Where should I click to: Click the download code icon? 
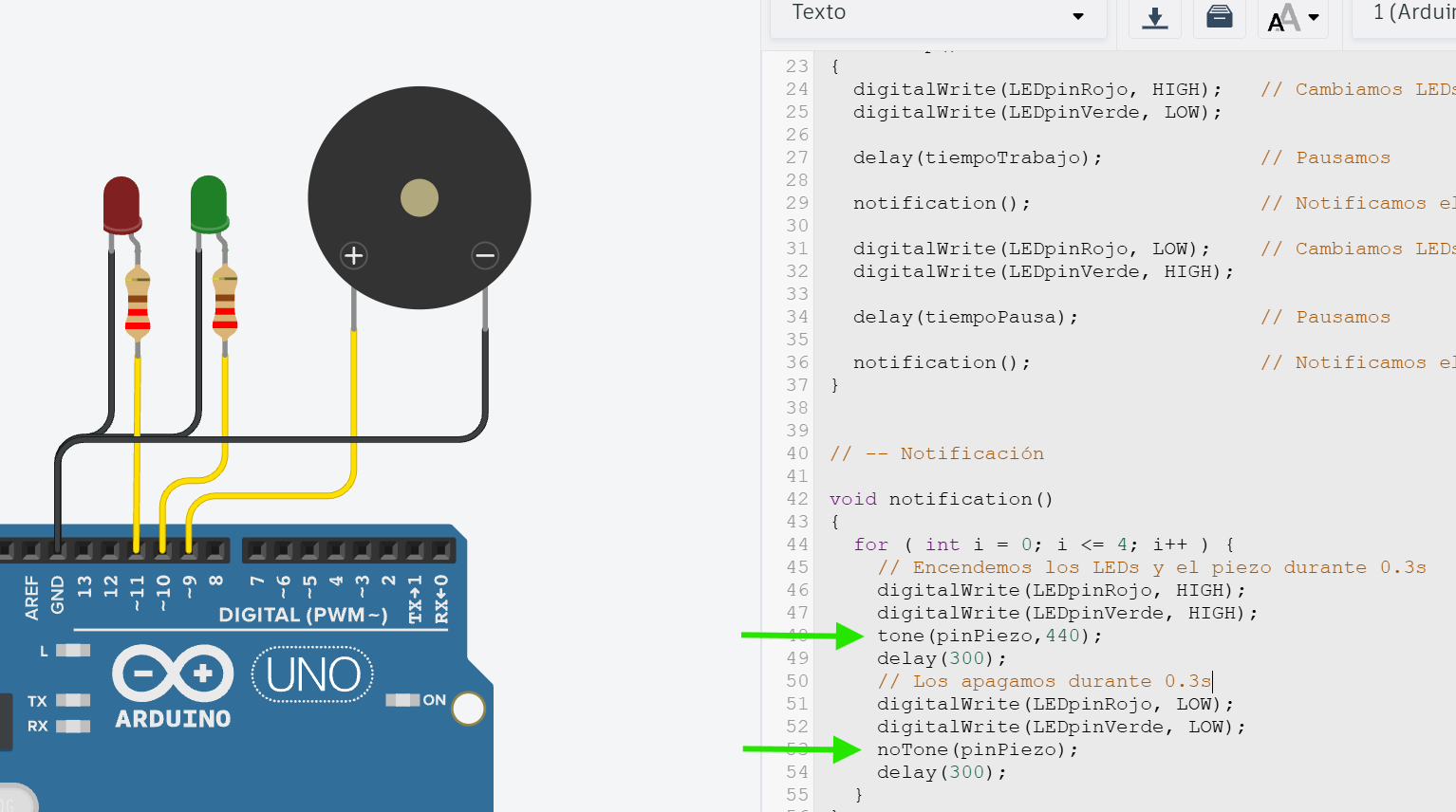[1154, 17]
